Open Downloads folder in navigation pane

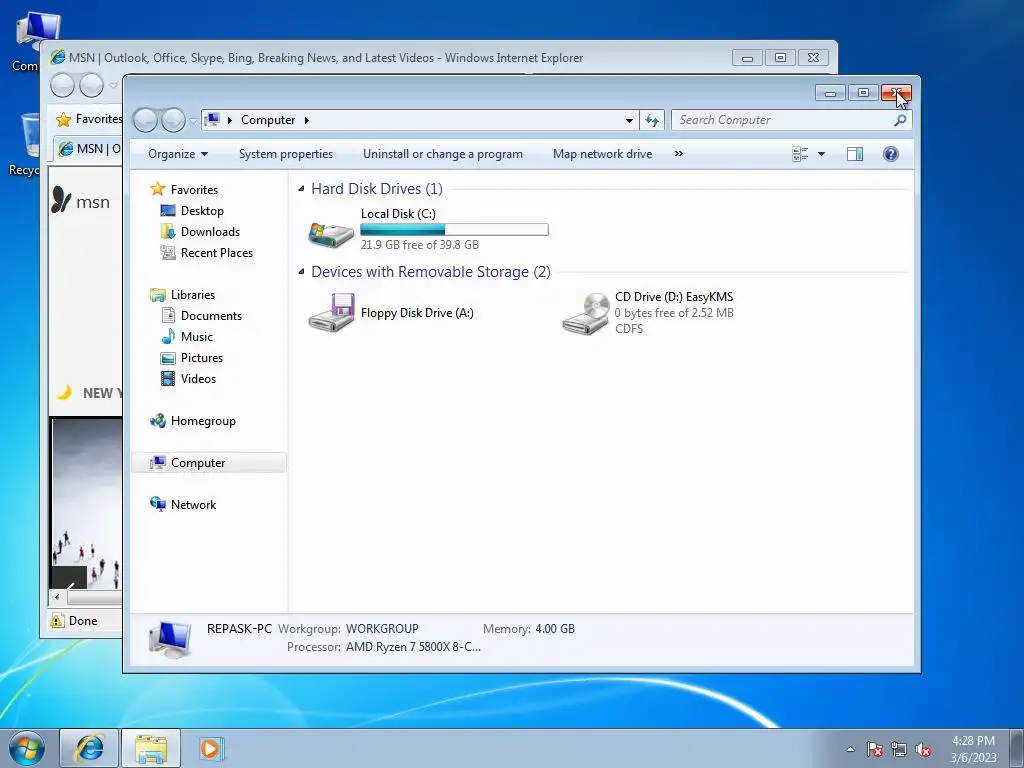point(200,232)
